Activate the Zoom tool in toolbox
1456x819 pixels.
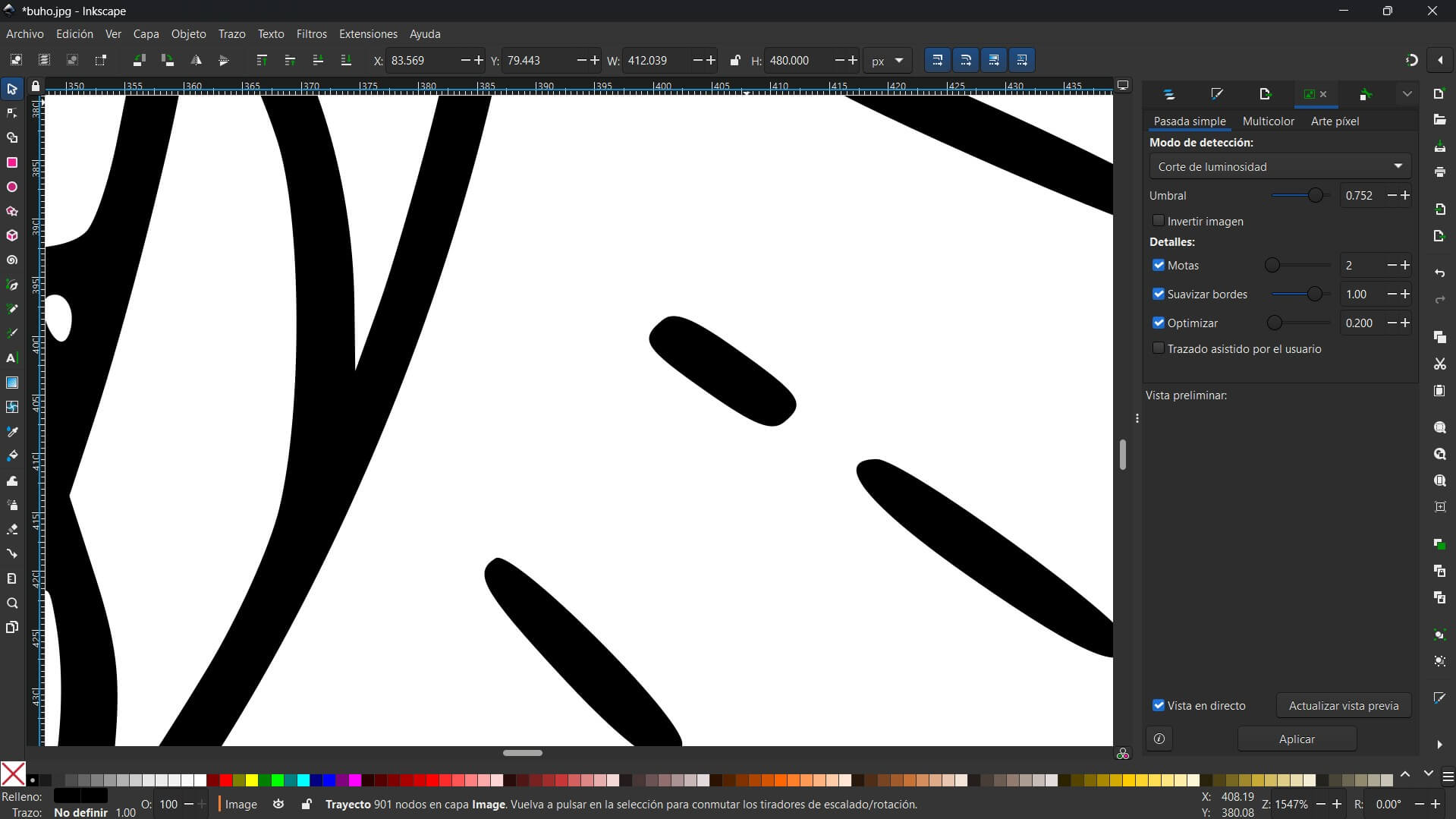(12, 603)
